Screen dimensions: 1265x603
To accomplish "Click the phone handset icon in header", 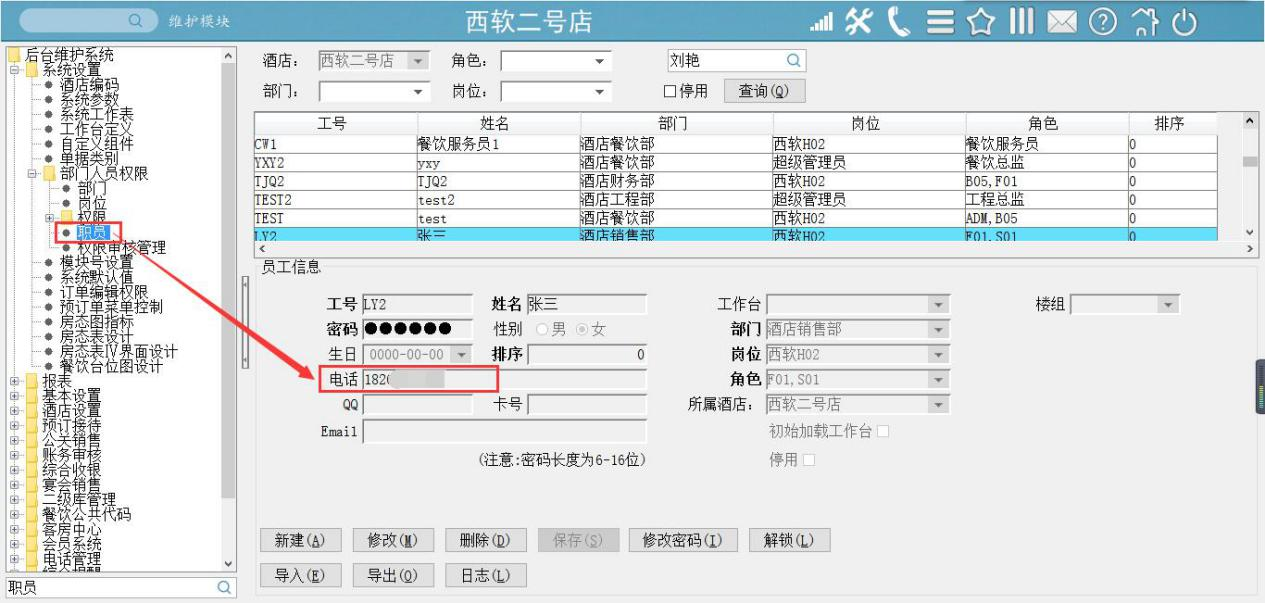I will click(898, 22).
